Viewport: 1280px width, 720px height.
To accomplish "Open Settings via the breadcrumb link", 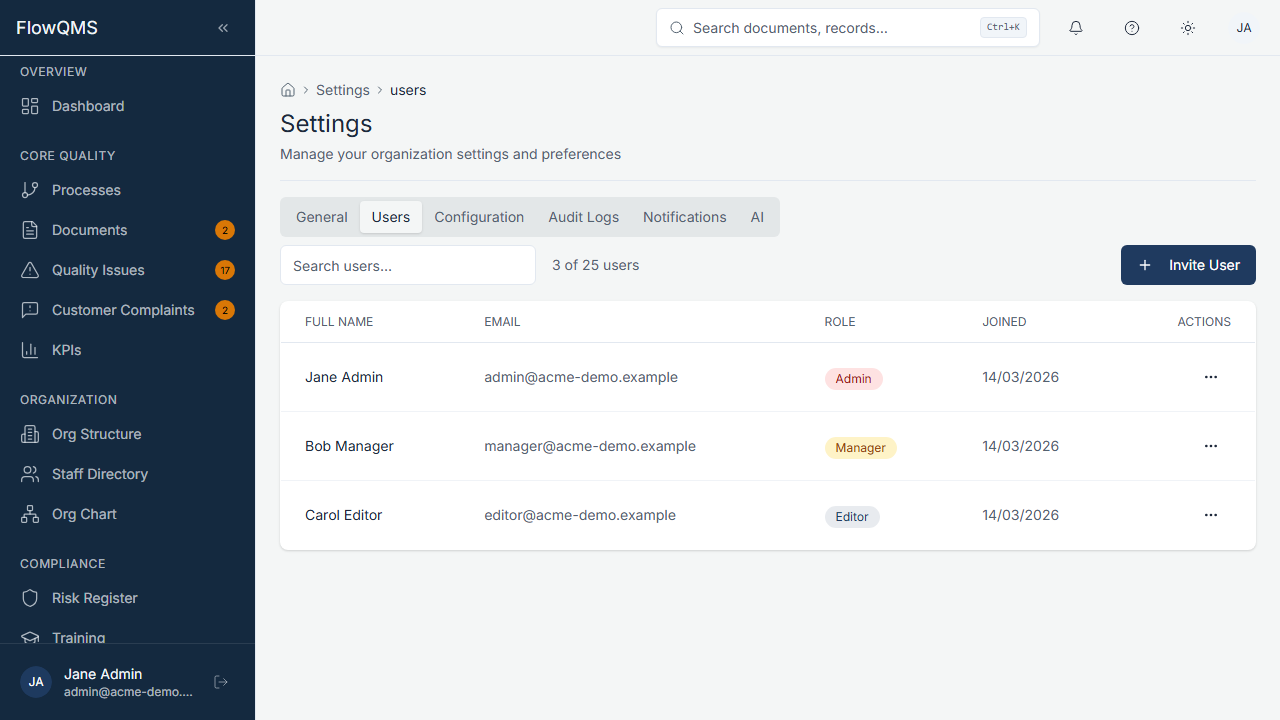I will point(343,90).
